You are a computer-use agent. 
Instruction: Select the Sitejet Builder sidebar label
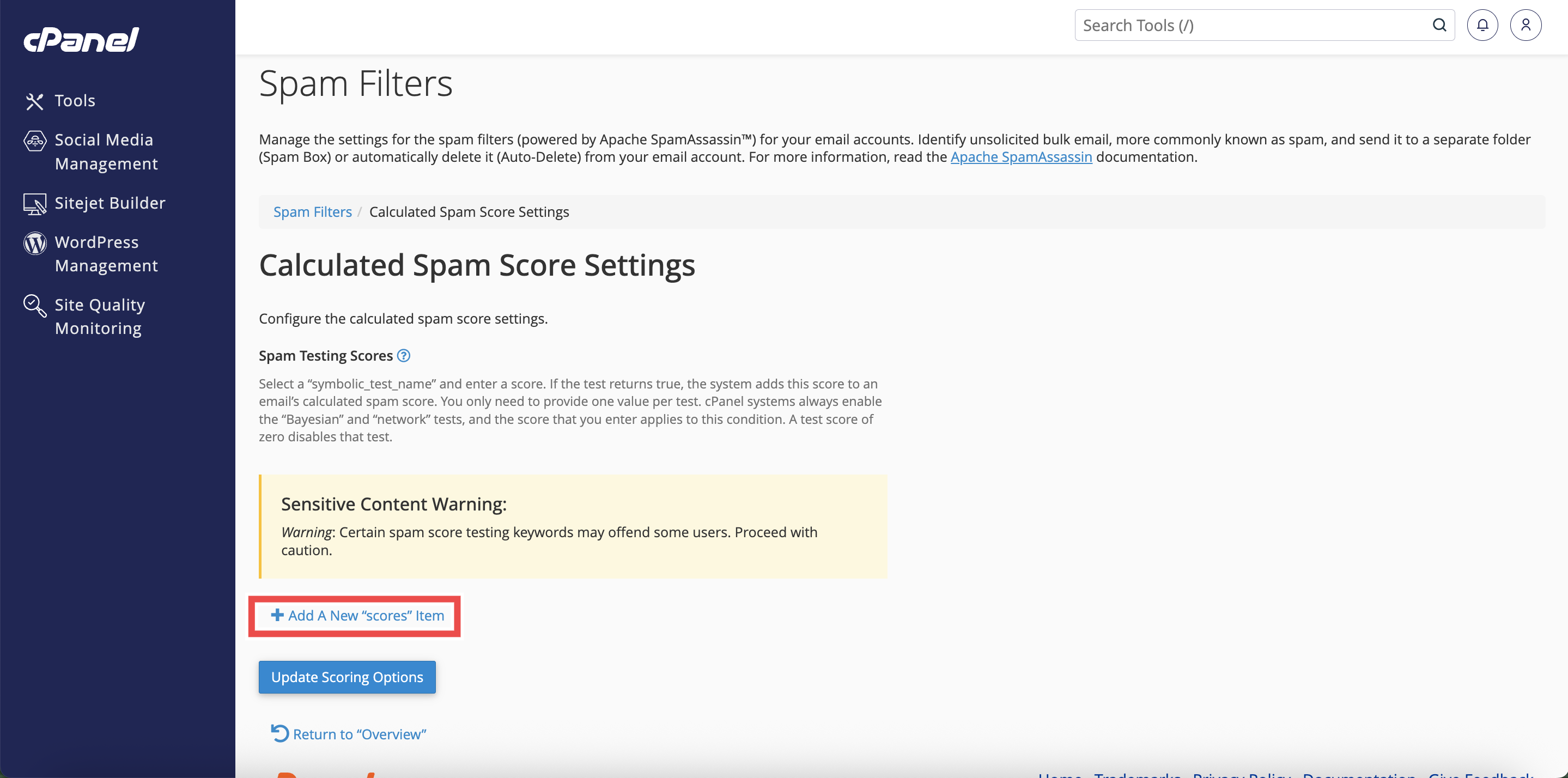(x=110, y=203)
